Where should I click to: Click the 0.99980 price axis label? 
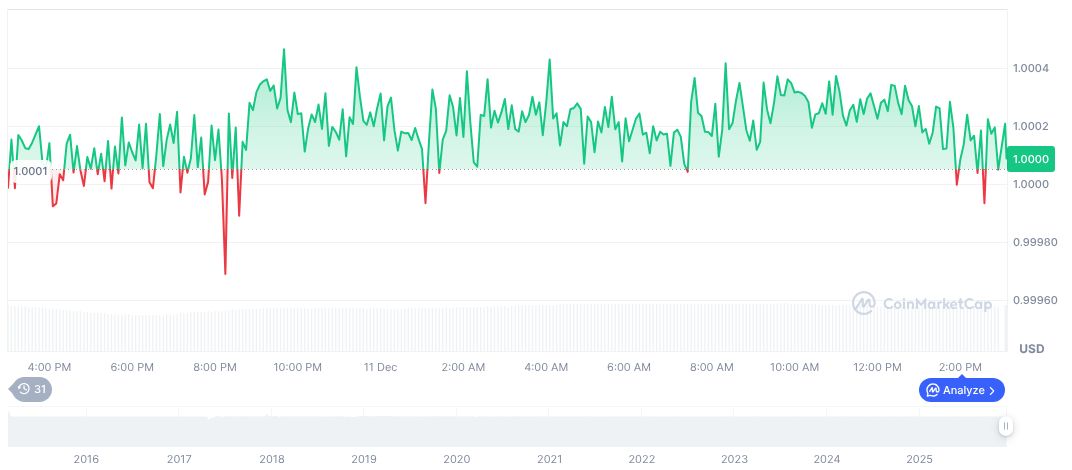(1032, 243)
